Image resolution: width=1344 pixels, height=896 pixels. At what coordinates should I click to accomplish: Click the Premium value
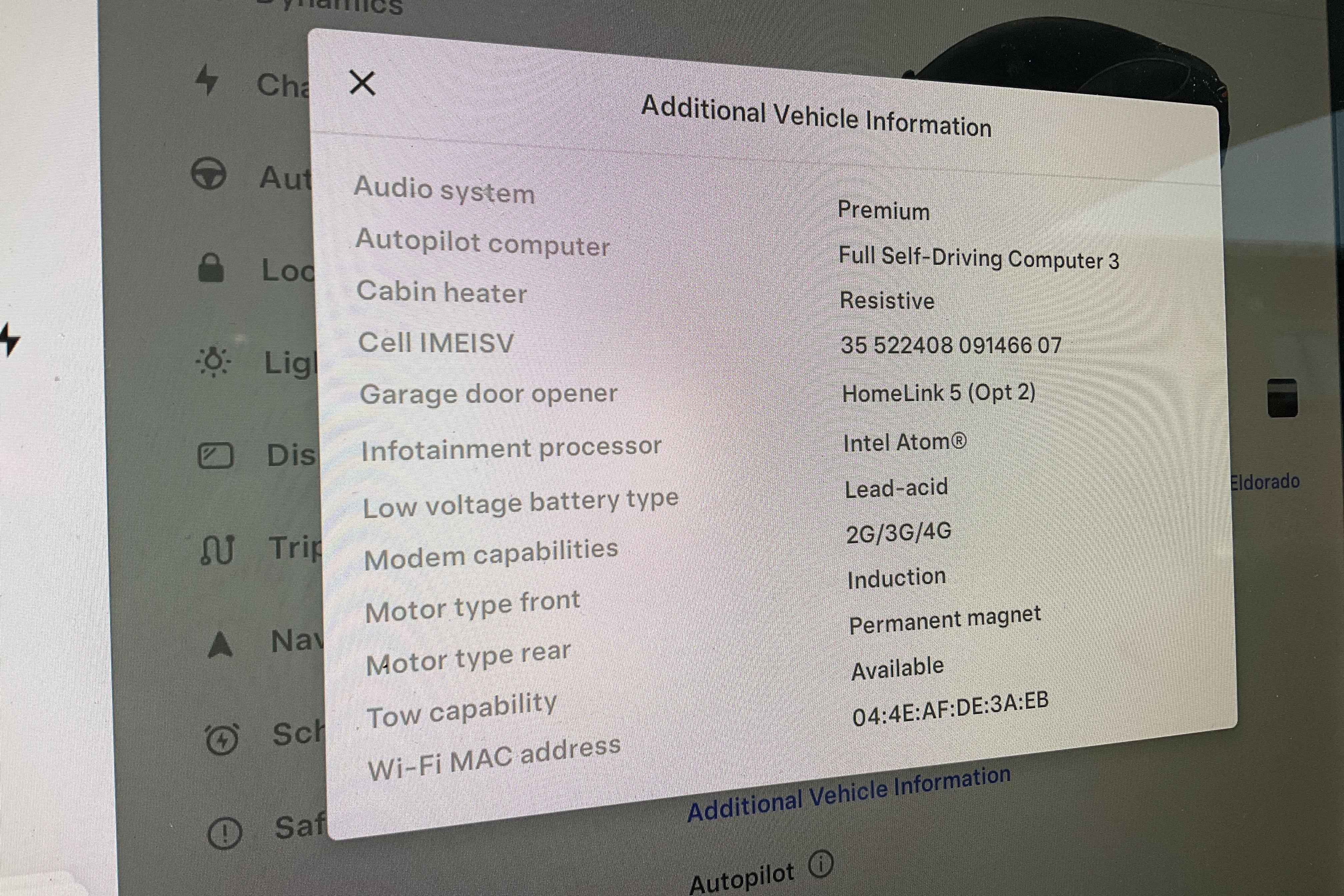pos(883,211)
